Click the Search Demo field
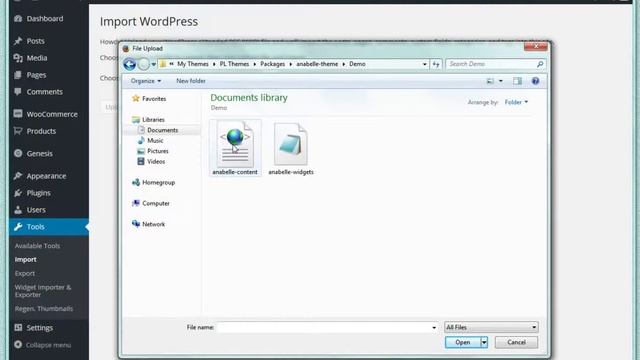Screen dimensions: 640x360 pos(491,64)
